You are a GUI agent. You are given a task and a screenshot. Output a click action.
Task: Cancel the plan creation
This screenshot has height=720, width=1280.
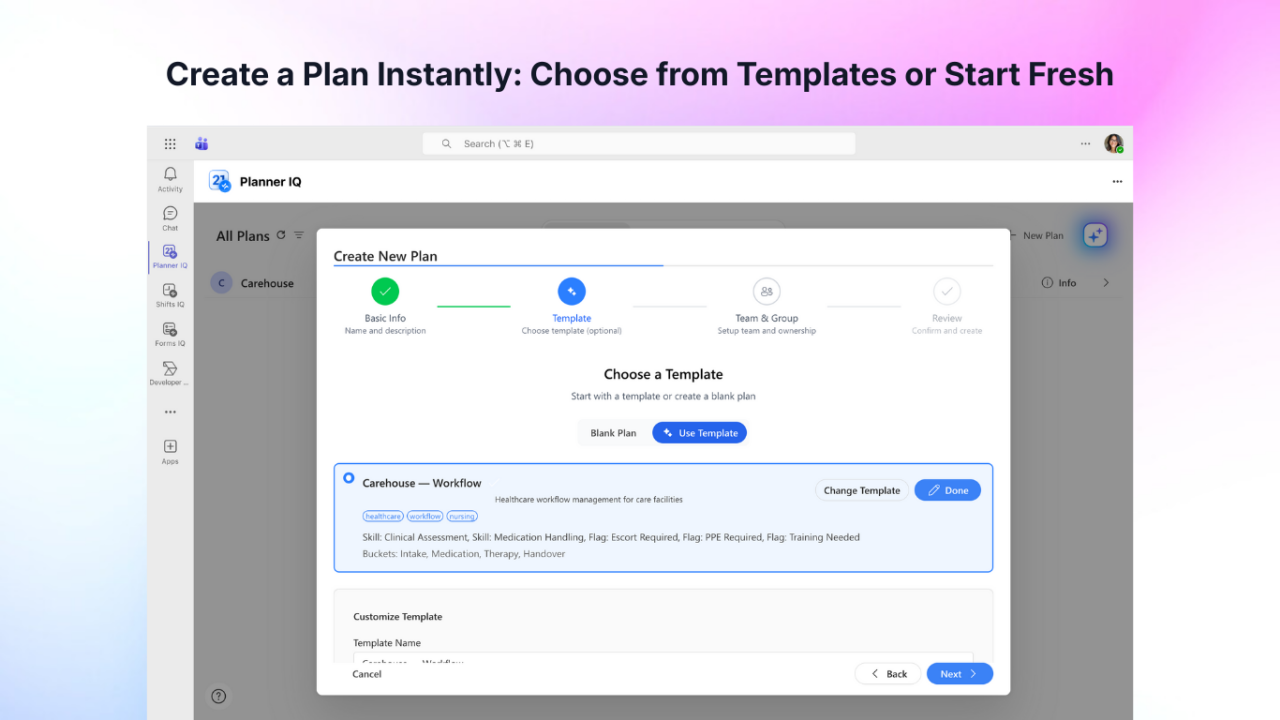pos(367,674)
